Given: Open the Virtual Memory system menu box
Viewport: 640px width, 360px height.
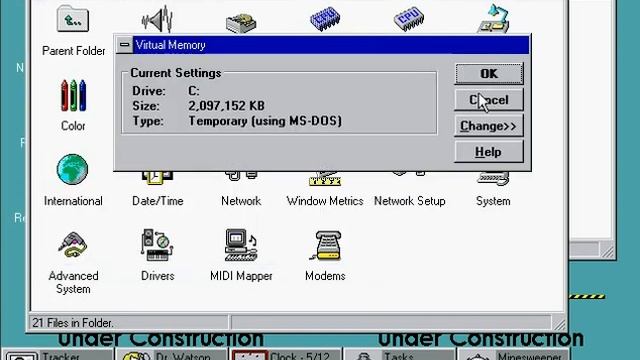Looking at the screenshot, I should 124,45.
